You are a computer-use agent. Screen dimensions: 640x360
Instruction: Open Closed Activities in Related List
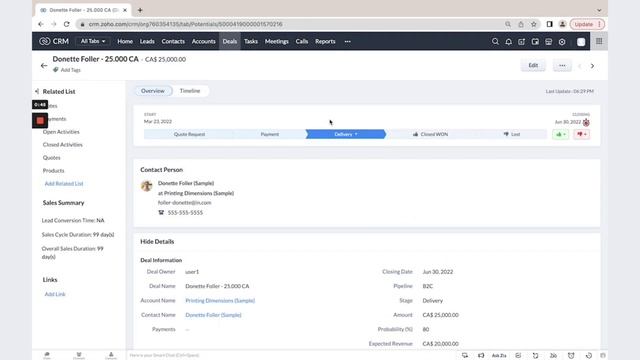(62, 144)
